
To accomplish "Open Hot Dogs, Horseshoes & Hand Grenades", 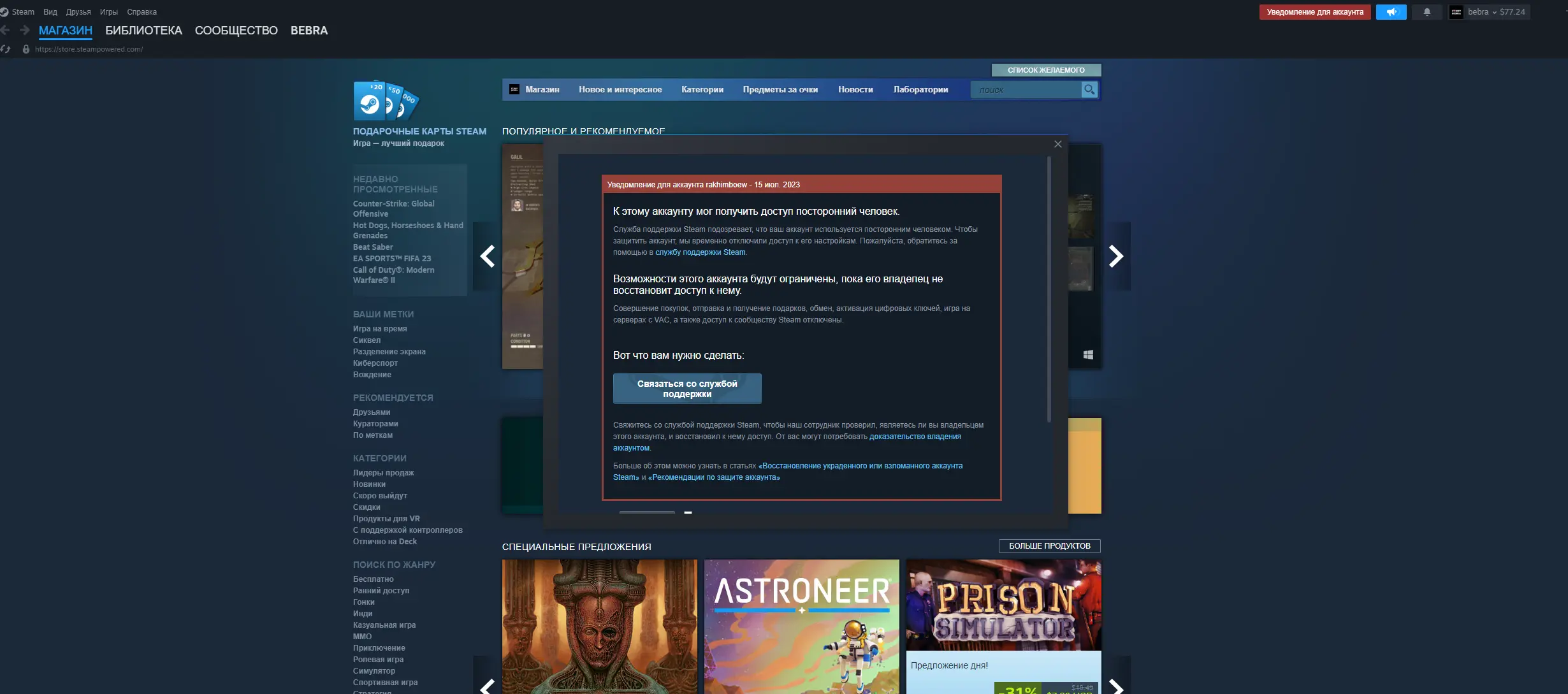I will [x=408, y=231].
